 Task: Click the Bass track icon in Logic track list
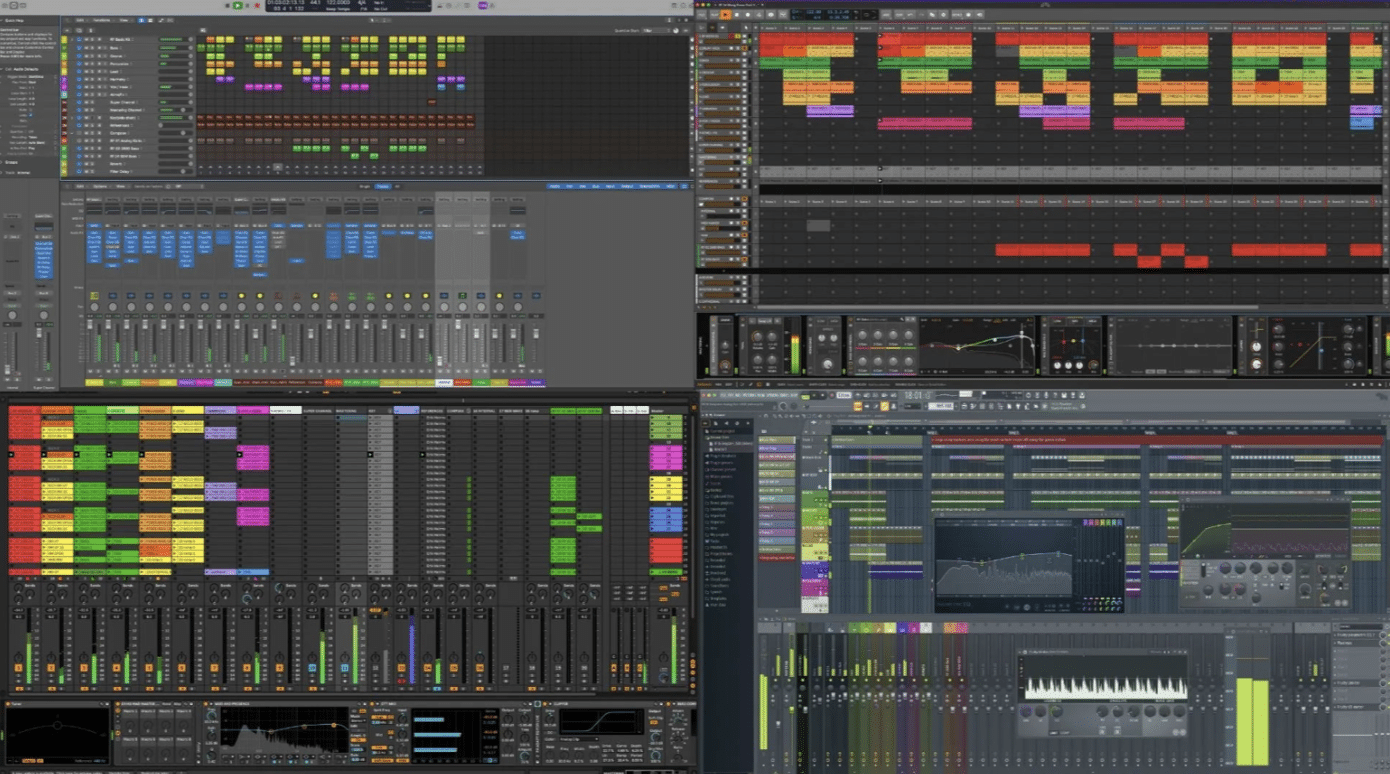pos(78,47)
